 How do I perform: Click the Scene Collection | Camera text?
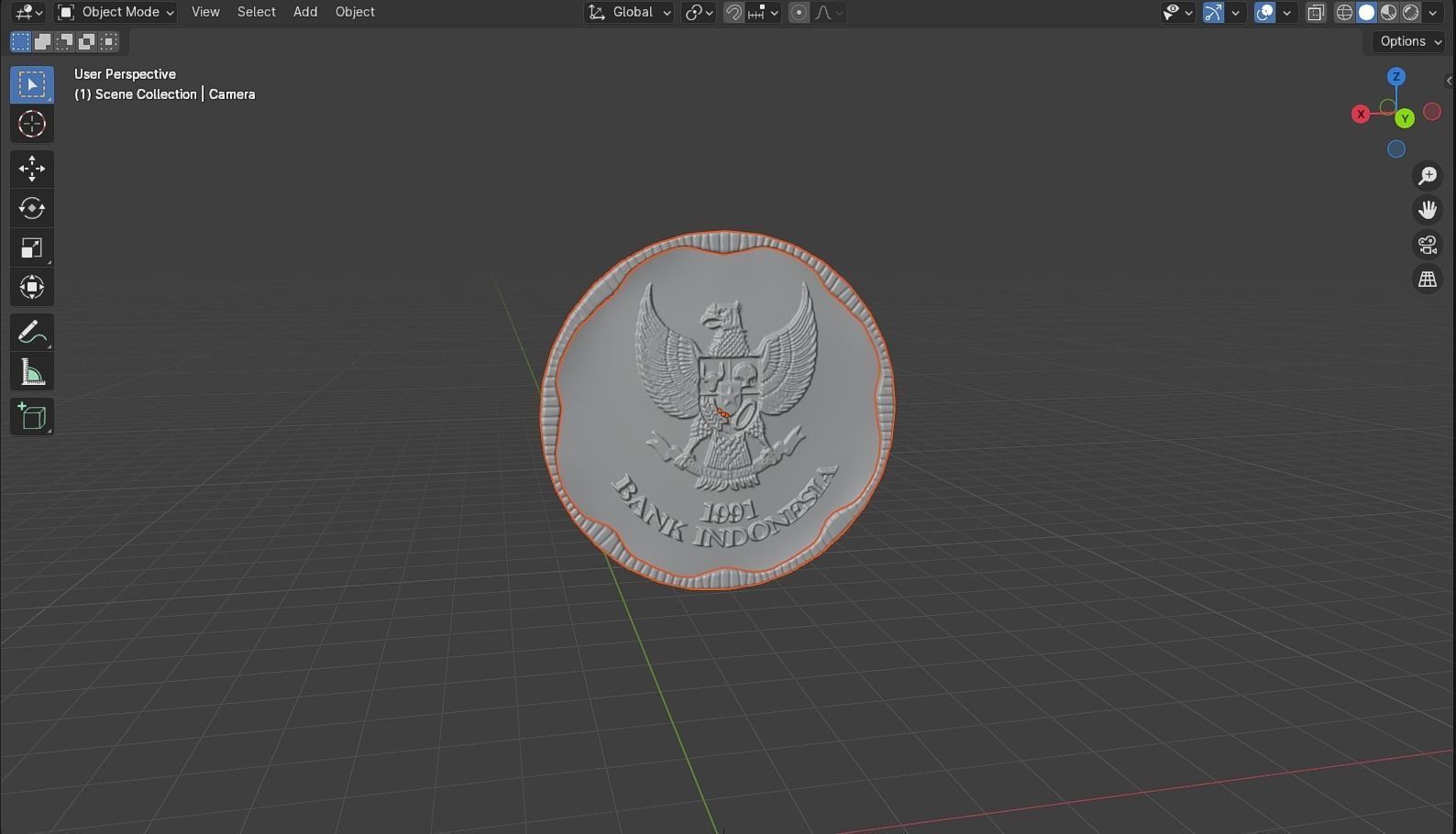(165, 94)
